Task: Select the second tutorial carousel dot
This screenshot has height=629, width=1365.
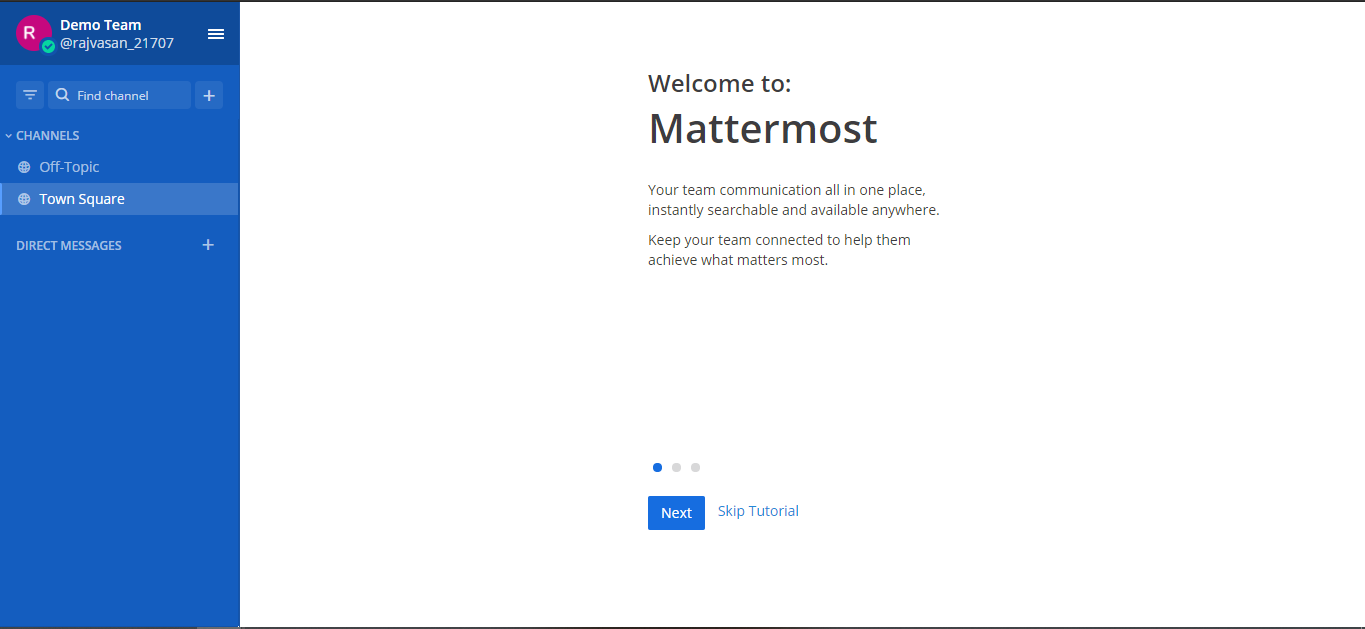Action: [676, 467]
